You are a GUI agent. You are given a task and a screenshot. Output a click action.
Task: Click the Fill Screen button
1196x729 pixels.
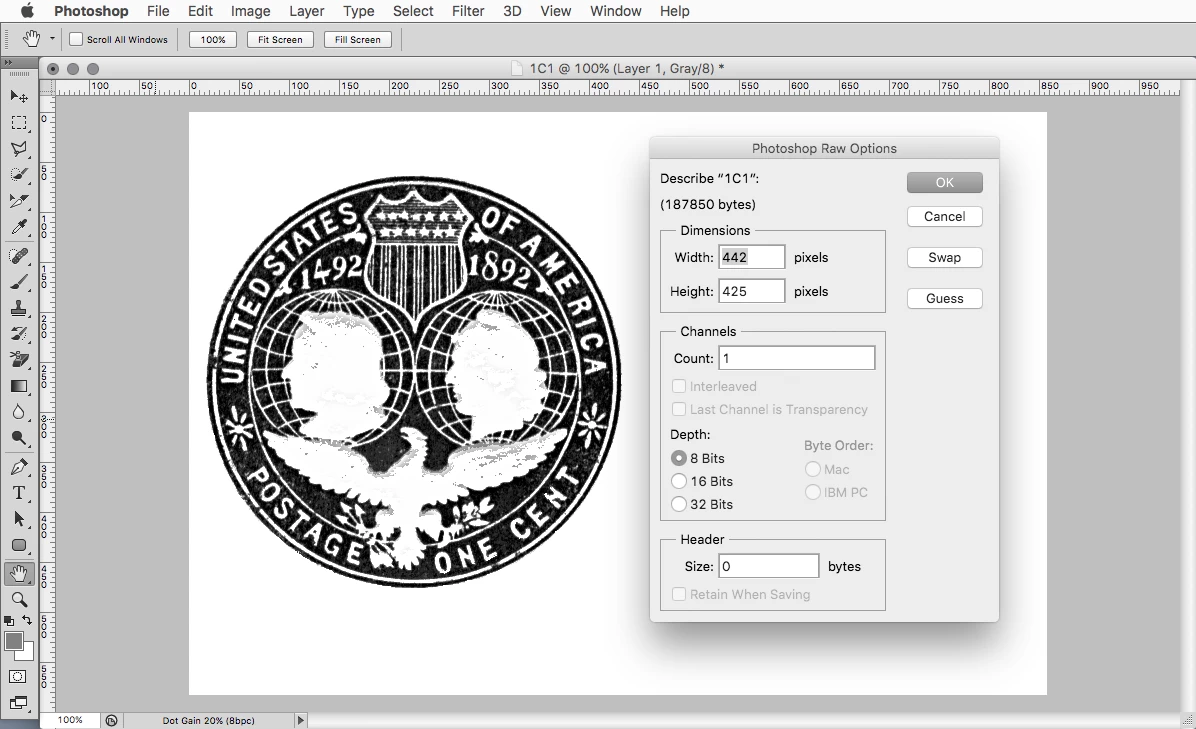pyautogui.click(x=358, y=40)
